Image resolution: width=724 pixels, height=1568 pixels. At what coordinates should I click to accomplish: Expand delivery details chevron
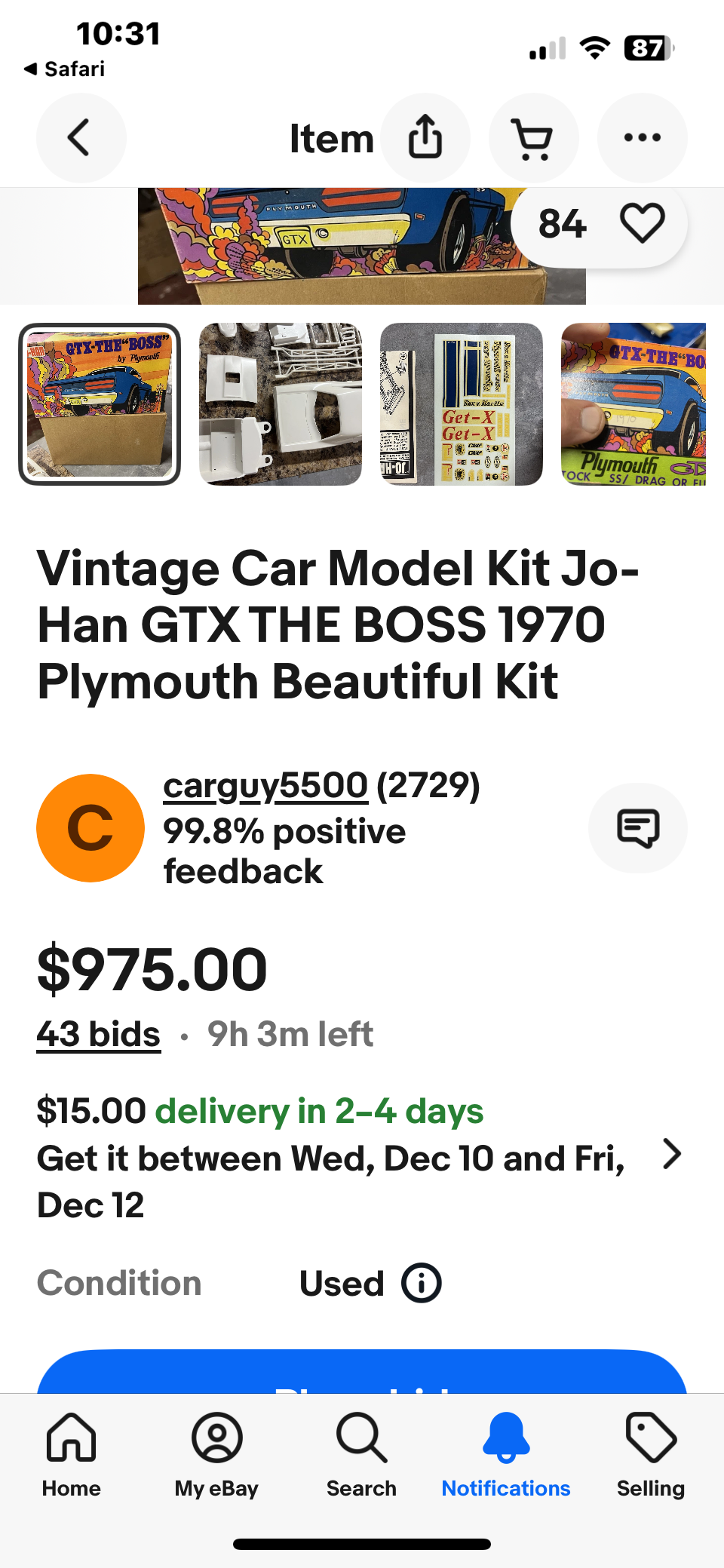click(x=671, y=1154)
